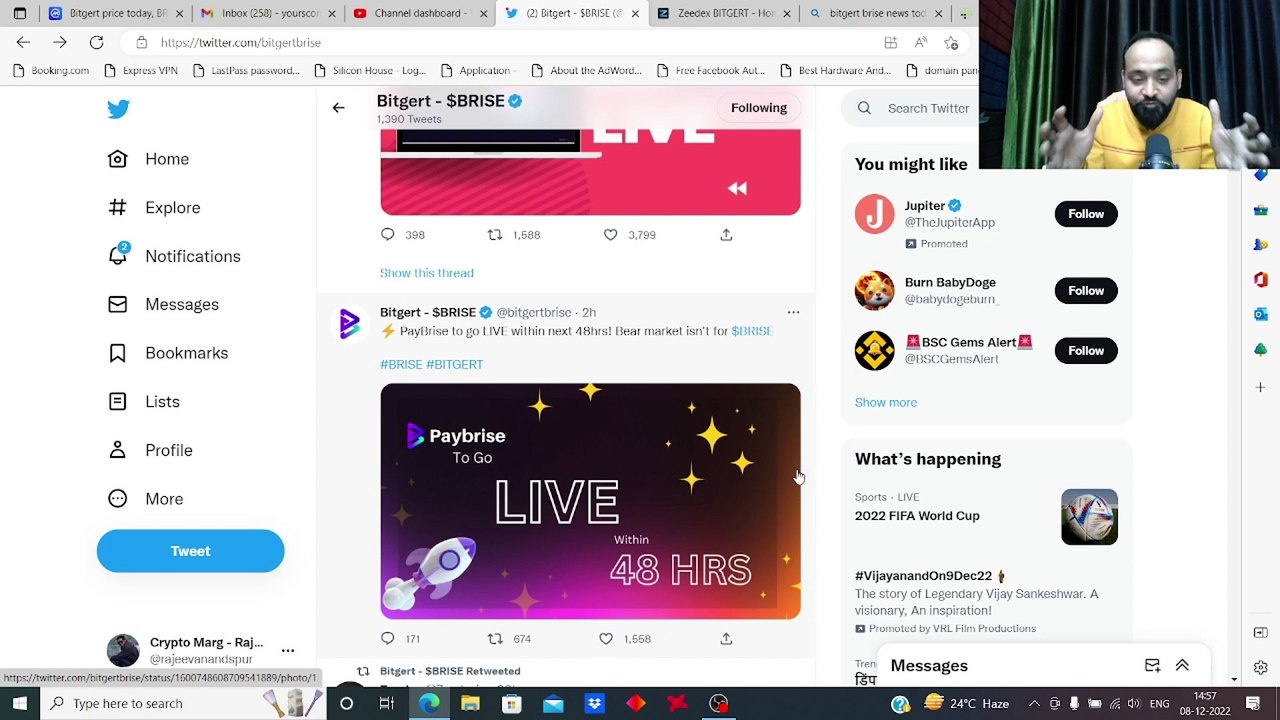
Task: Reply to the tweet with 398 comments
Action: tap(388, 235)
